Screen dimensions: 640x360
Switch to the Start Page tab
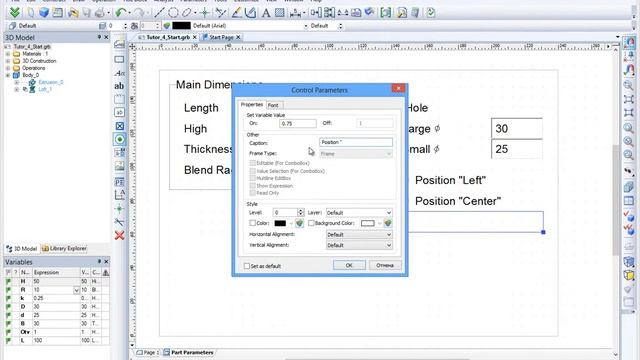click(x=221, y=37)
